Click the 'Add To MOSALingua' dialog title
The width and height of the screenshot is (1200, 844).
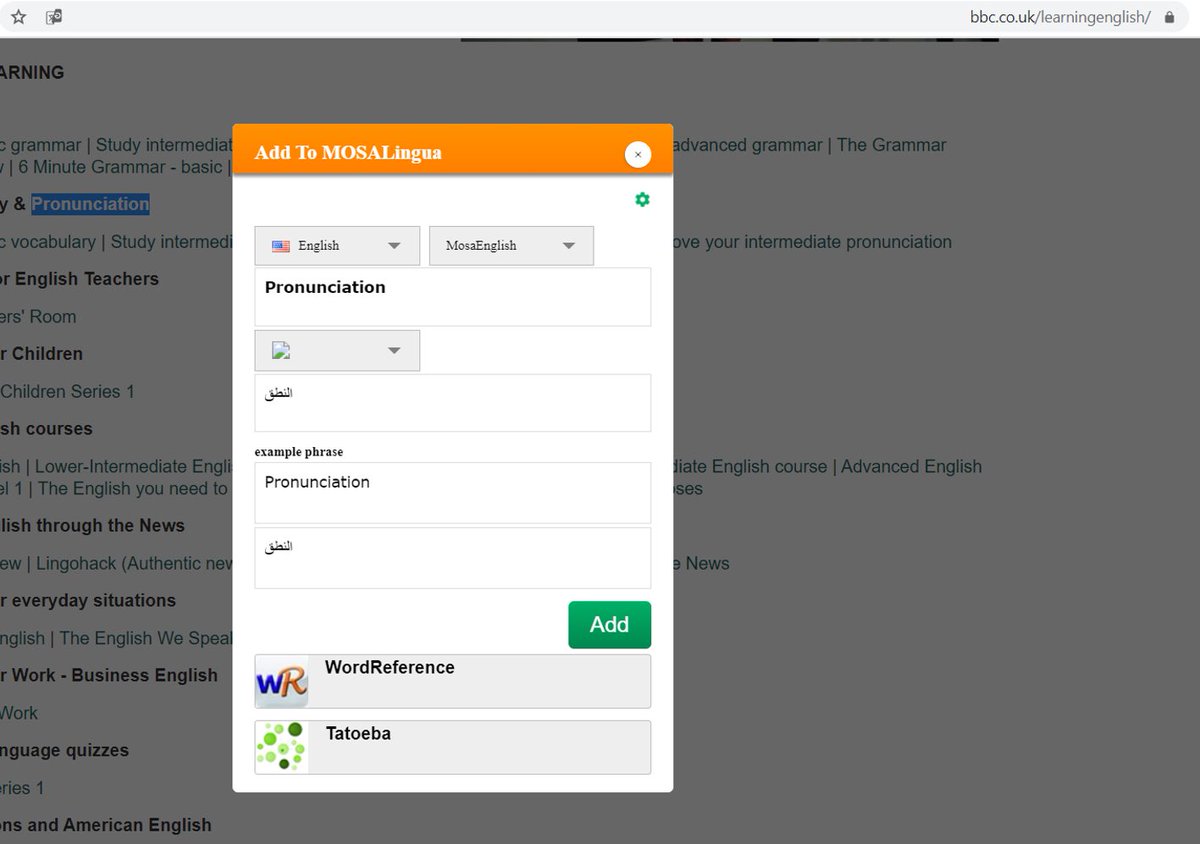(x=348, y=153)
